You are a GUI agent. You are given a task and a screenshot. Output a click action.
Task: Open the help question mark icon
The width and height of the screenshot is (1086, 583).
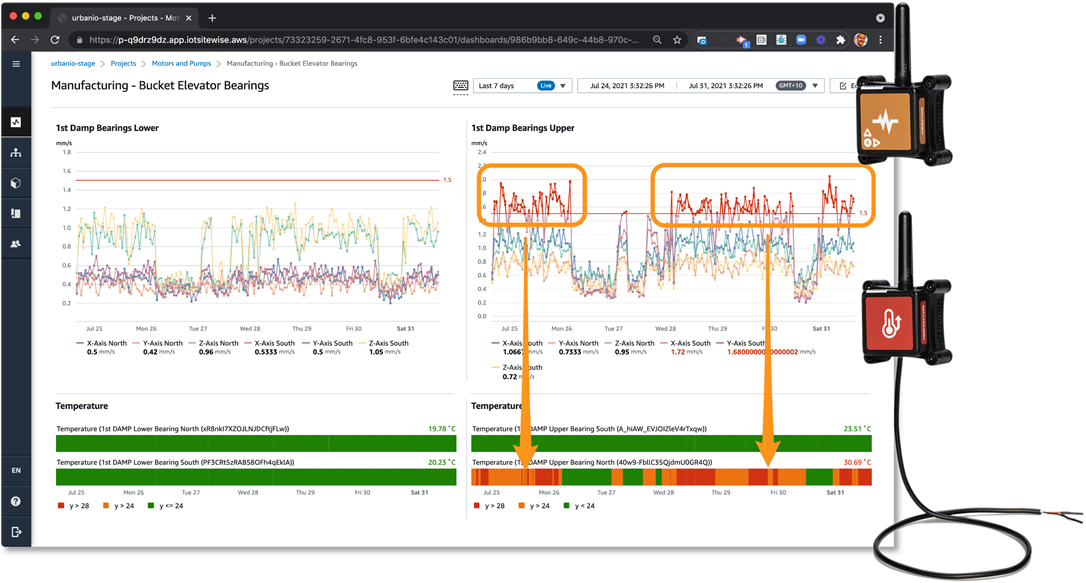(16, 501)
